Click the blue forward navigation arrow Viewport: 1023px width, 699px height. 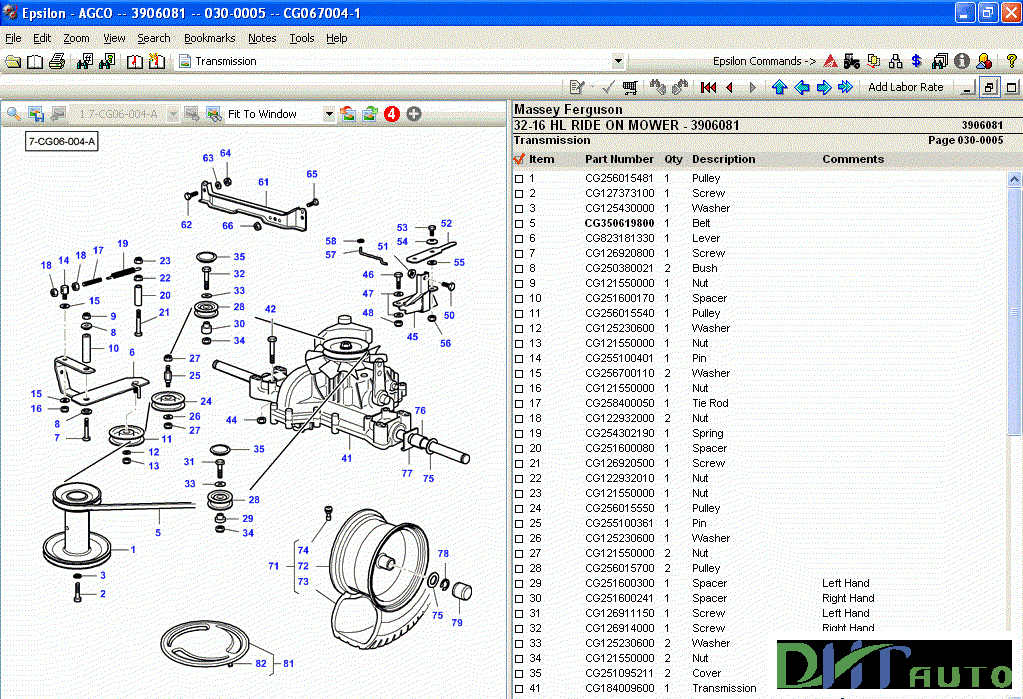823,86
